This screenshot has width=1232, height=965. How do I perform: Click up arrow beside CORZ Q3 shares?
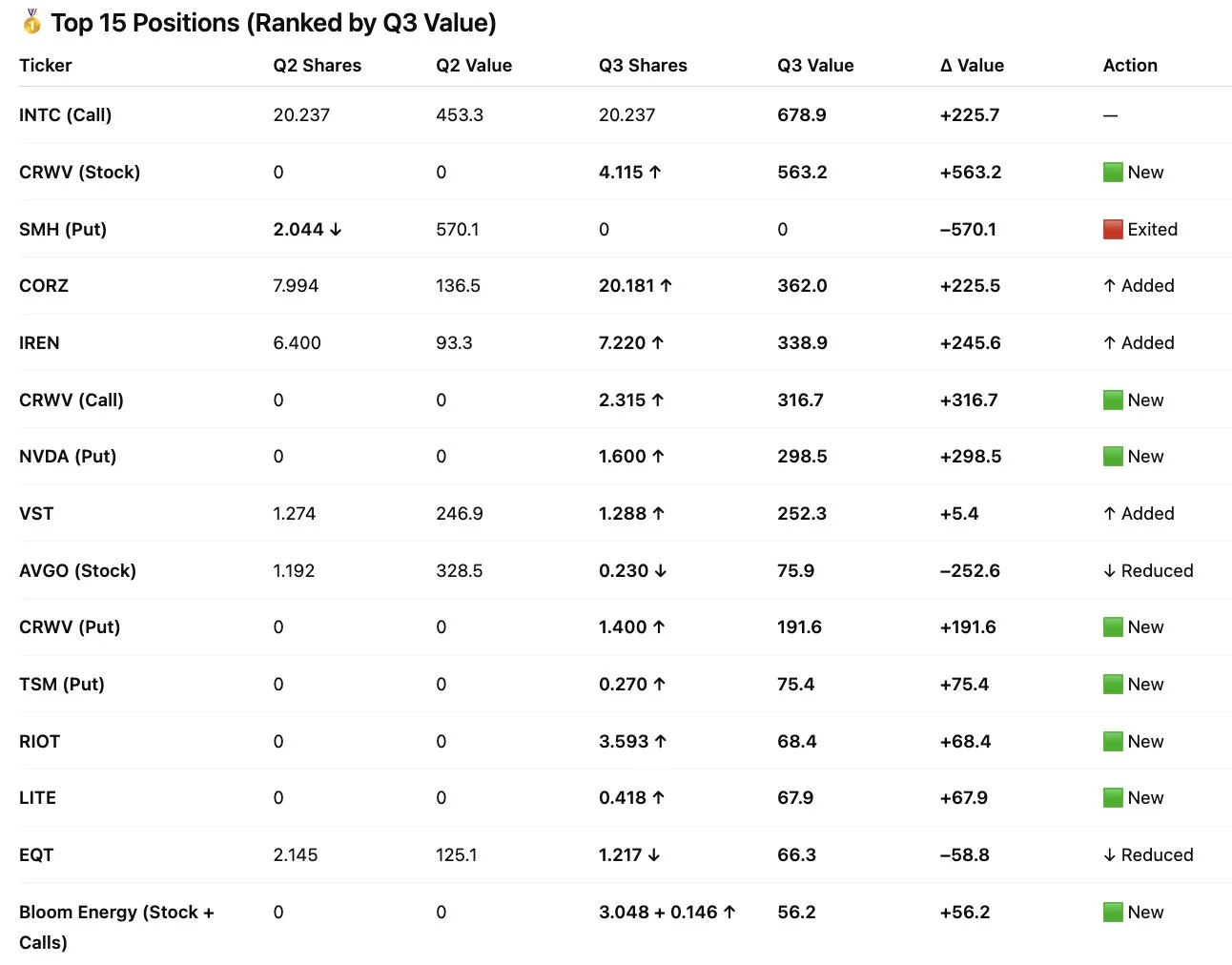pyautogui.click(x=666, y=285)
